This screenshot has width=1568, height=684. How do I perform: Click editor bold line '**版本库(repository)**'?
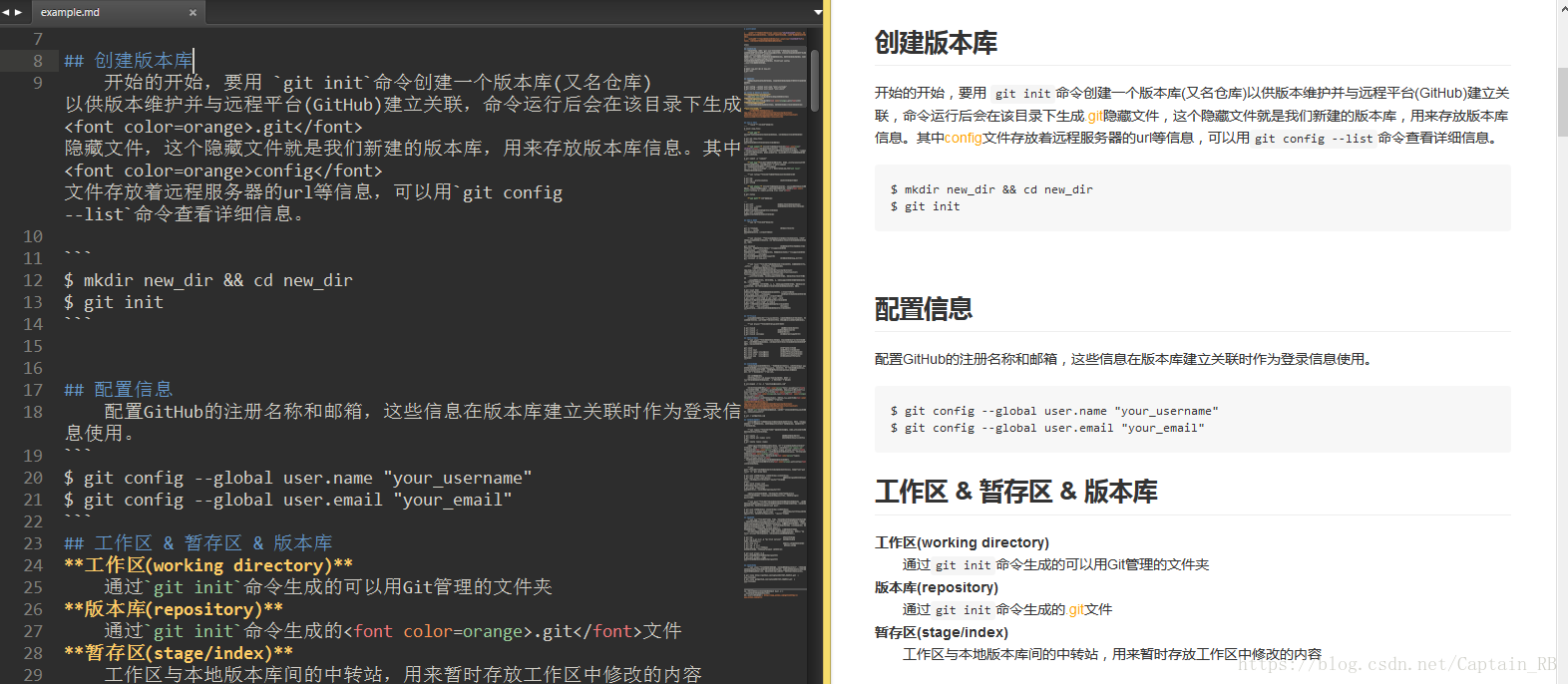(x=174, y=609)
